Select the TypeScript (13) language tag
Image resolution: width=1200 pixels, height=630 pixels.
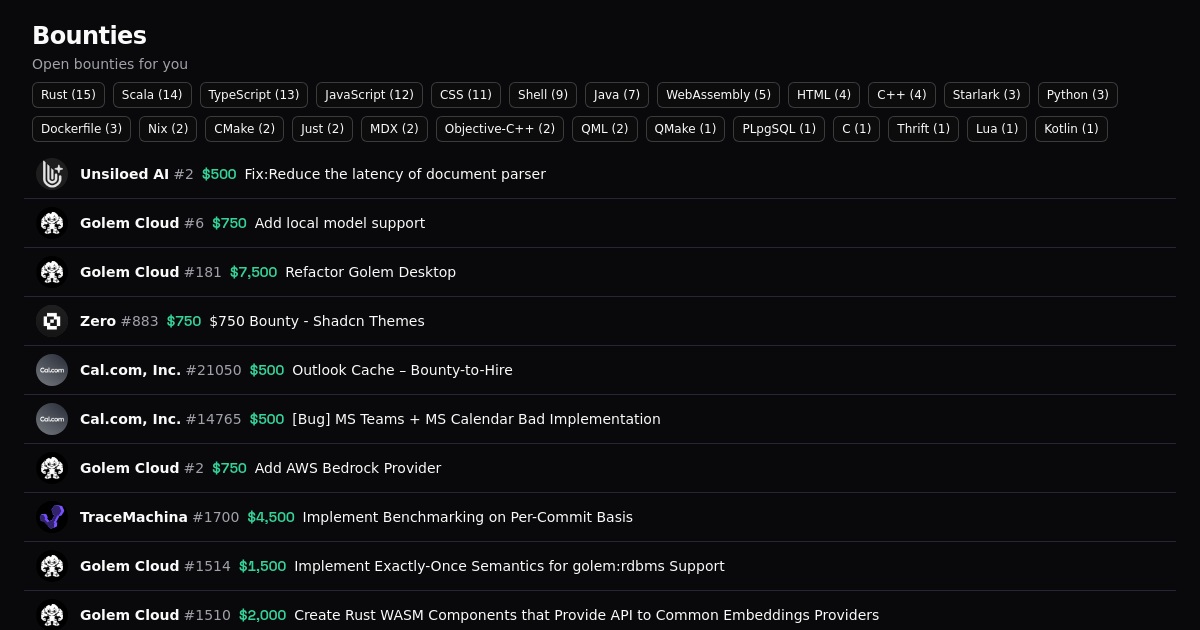[x=254, y=95]
